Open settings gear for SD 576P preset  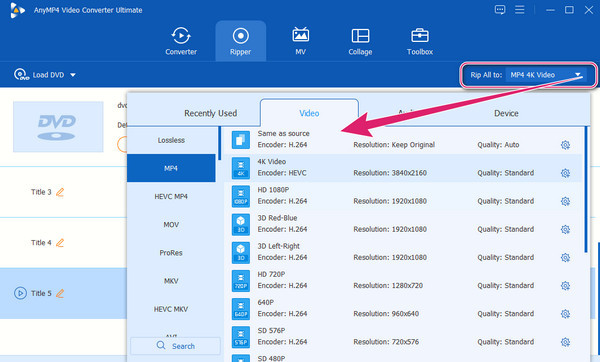[565, 342]
